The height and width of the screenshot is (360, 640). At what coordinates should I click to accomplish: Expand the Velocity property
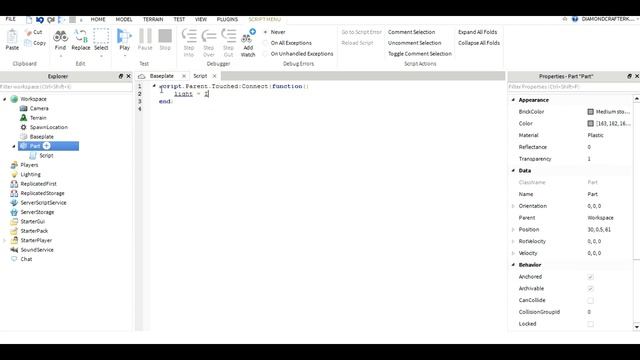[x=513, y=253]
